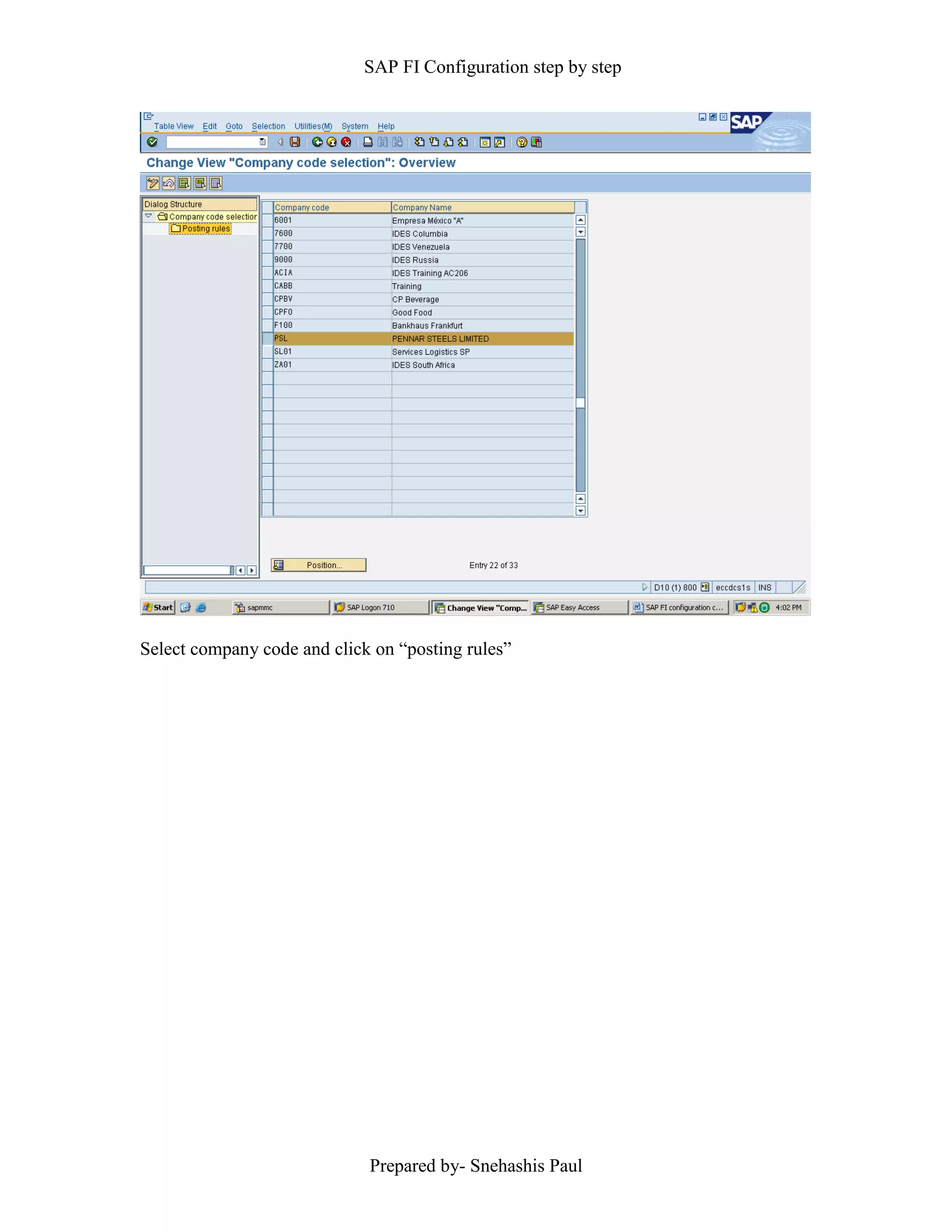Open the Edit menu
Image resolution: width=952 pixels, height=1232 pixels.
[x=210, y=126]
